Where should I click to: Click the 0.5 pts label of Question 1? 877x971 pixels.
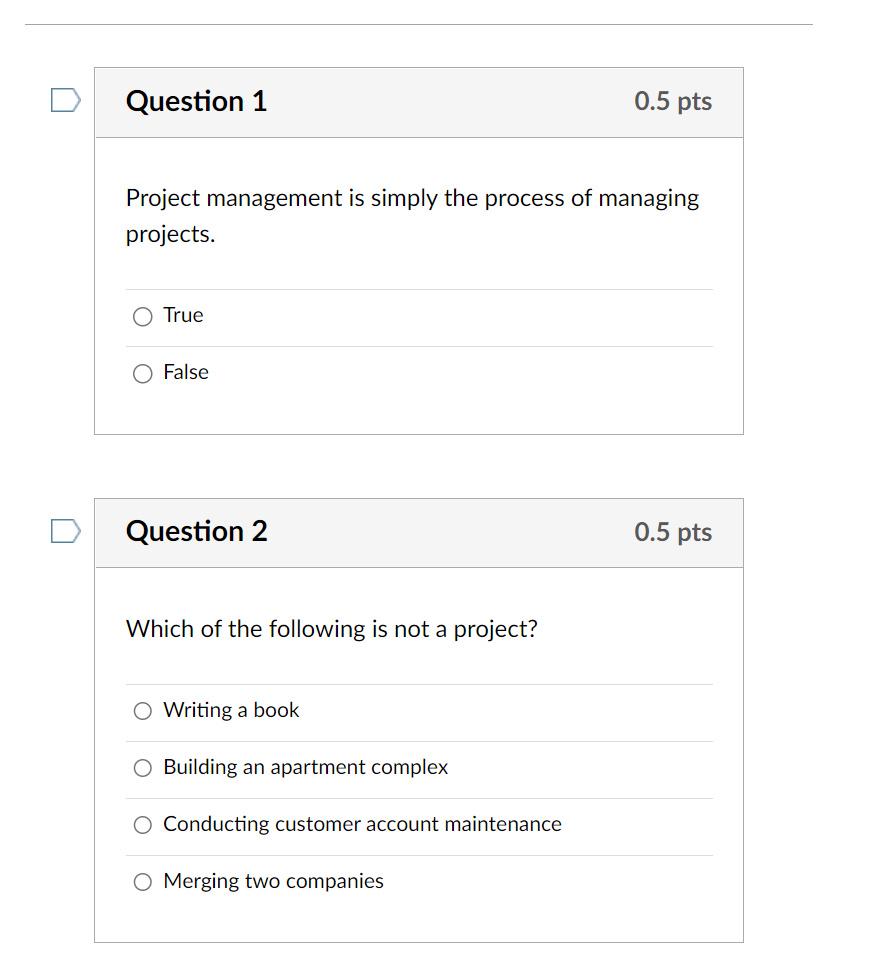(673, 102)
